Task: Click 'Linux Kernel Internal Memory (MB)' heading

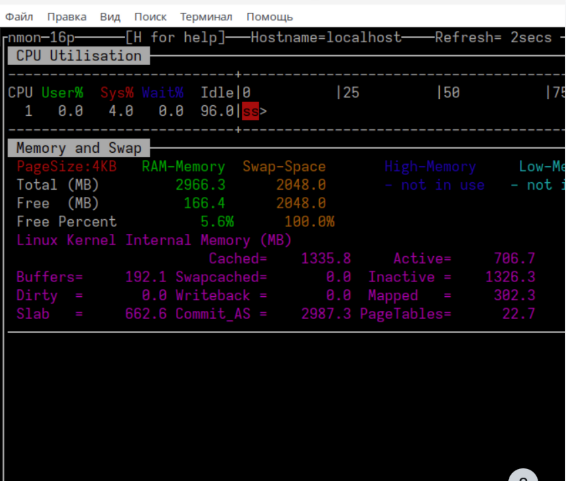Action: (x=154, y=240)
